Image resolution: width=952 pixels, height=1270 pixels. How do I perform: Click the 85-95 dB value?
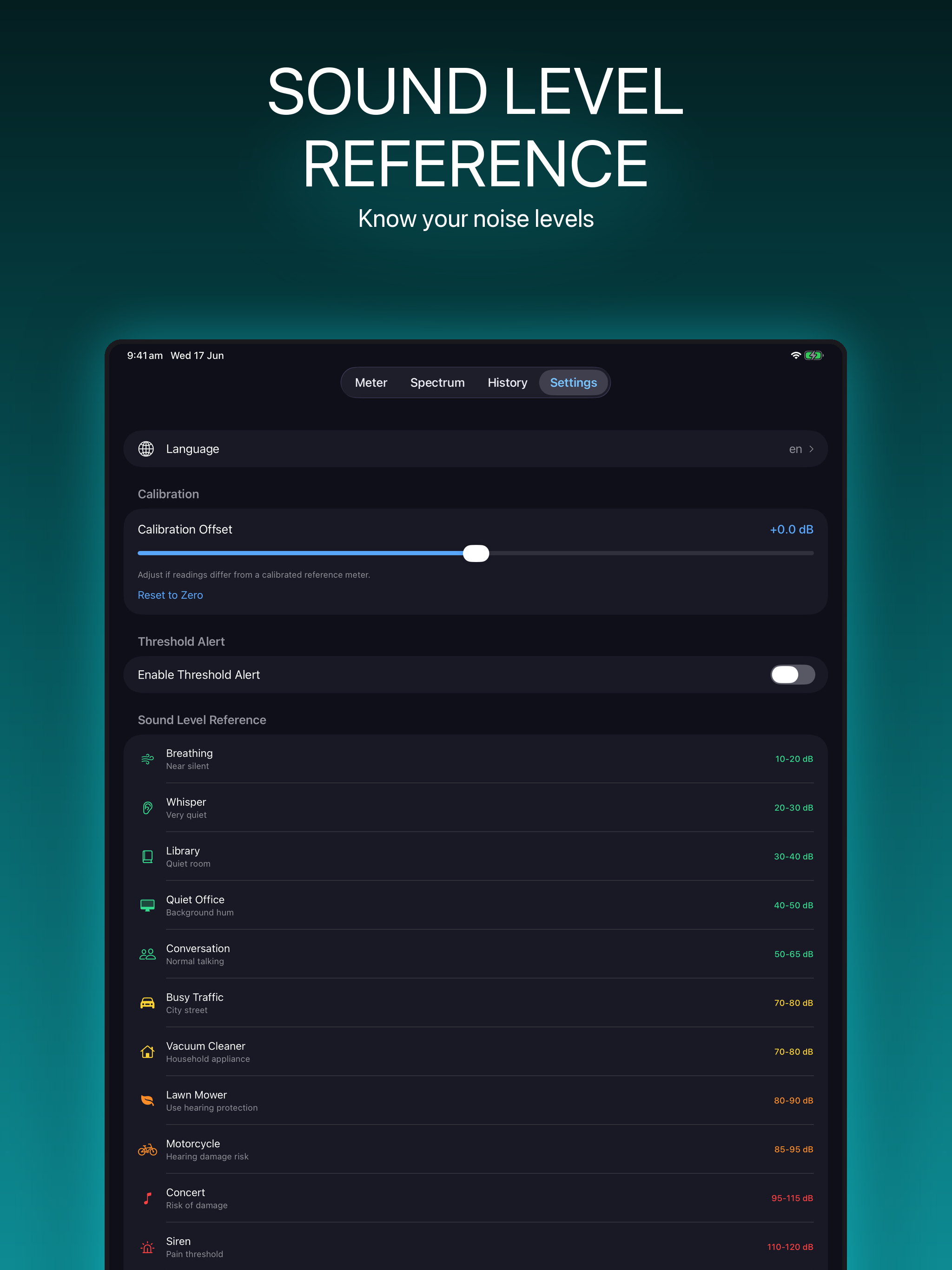[793, 1150]
